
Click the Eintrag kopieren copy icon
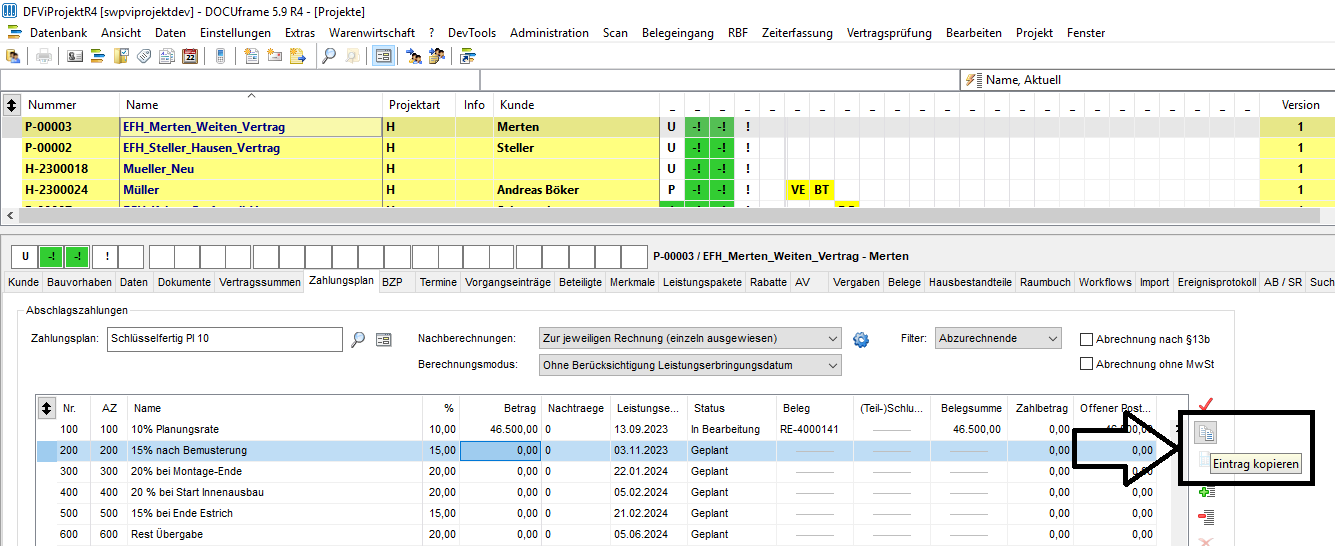(1206, 433)
